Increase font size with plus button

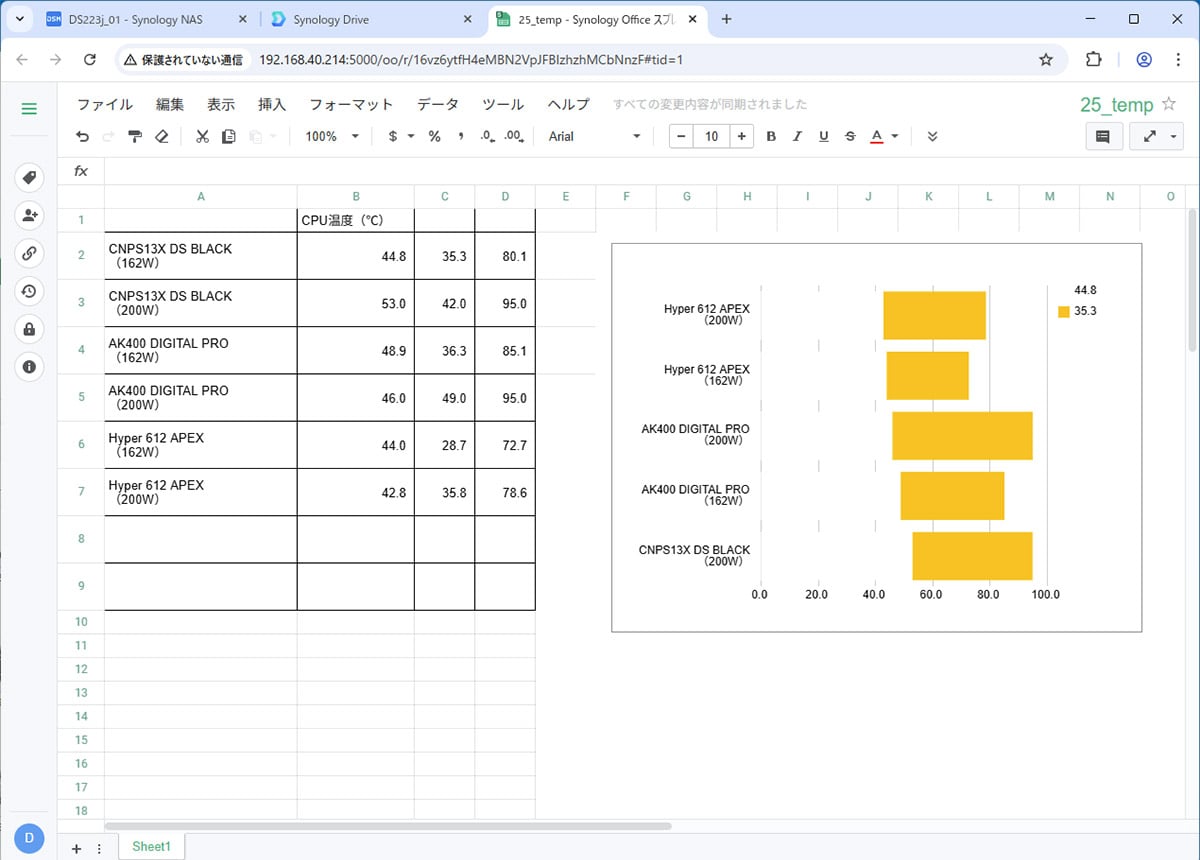pos(741,137)
